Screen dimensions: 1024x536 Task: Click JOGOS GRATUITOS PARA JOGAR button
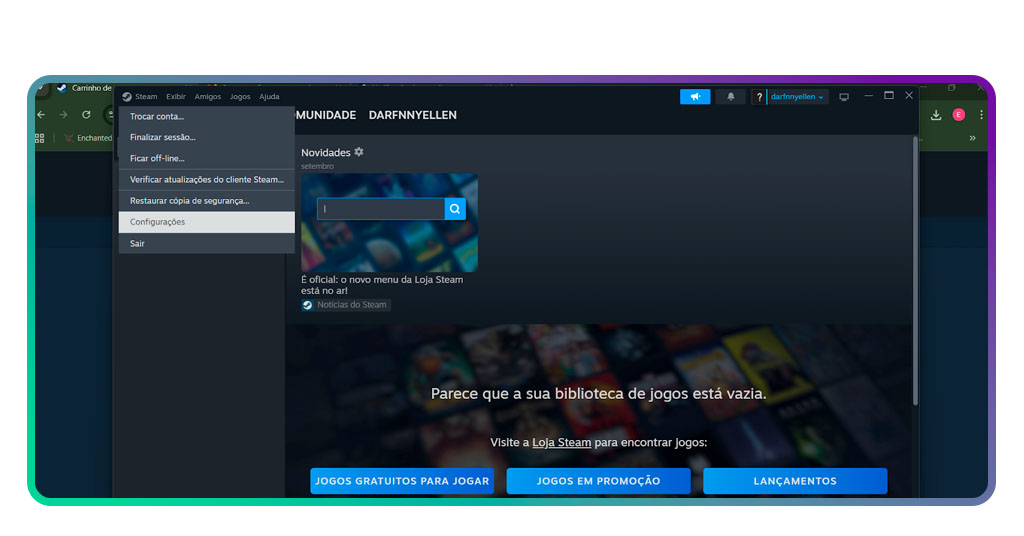pos(402,481)
